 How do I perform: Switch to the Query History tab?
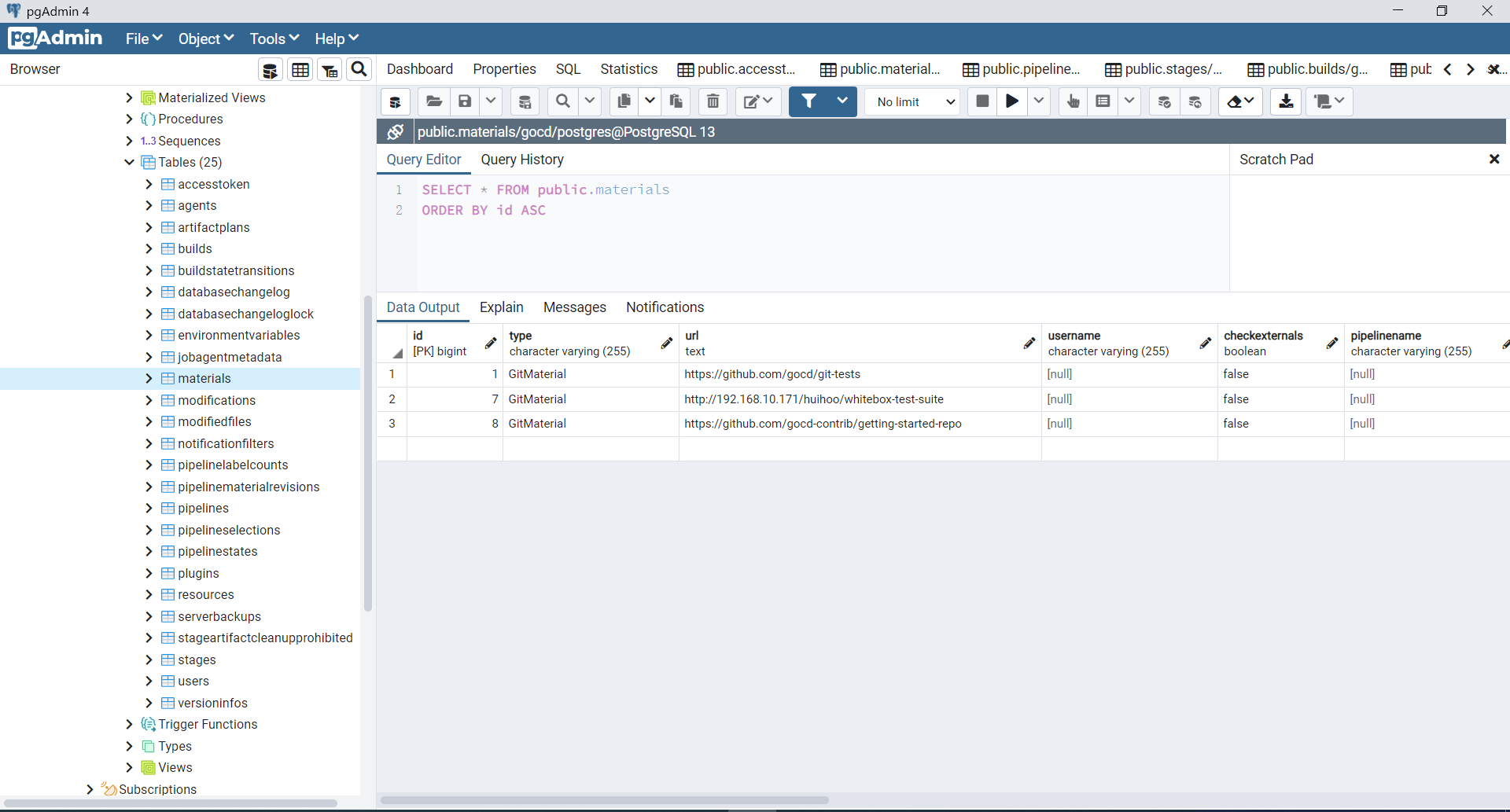click(x=522, y=160)
